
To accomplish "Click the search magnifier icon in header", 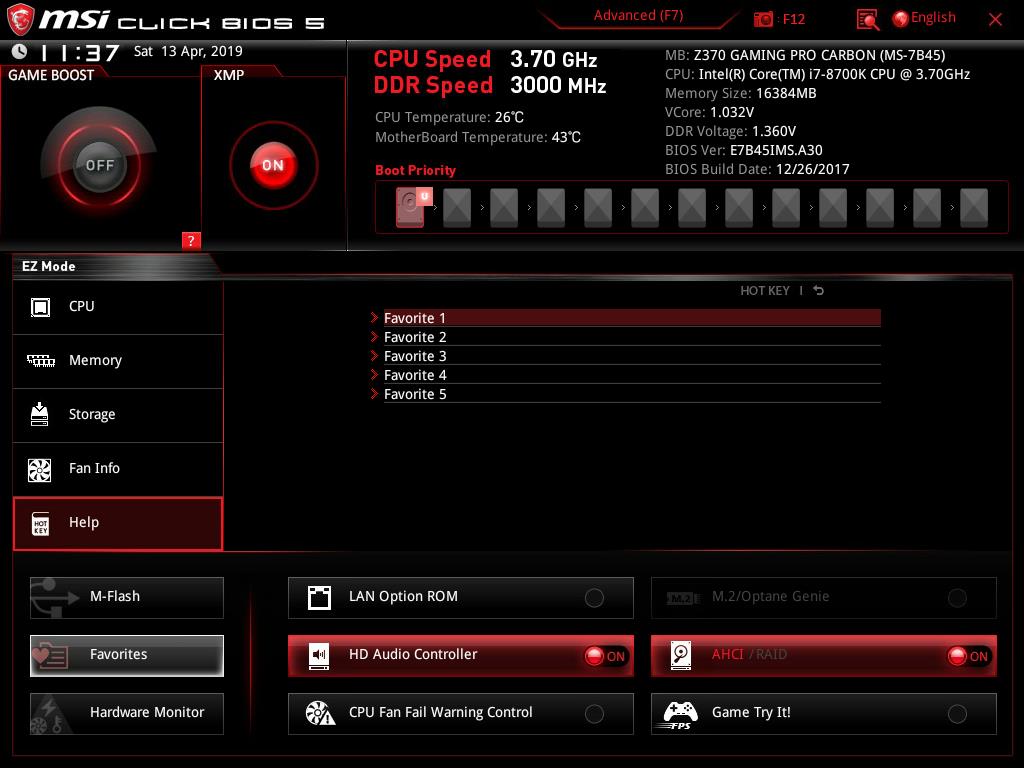I will (x=868, y=19).
